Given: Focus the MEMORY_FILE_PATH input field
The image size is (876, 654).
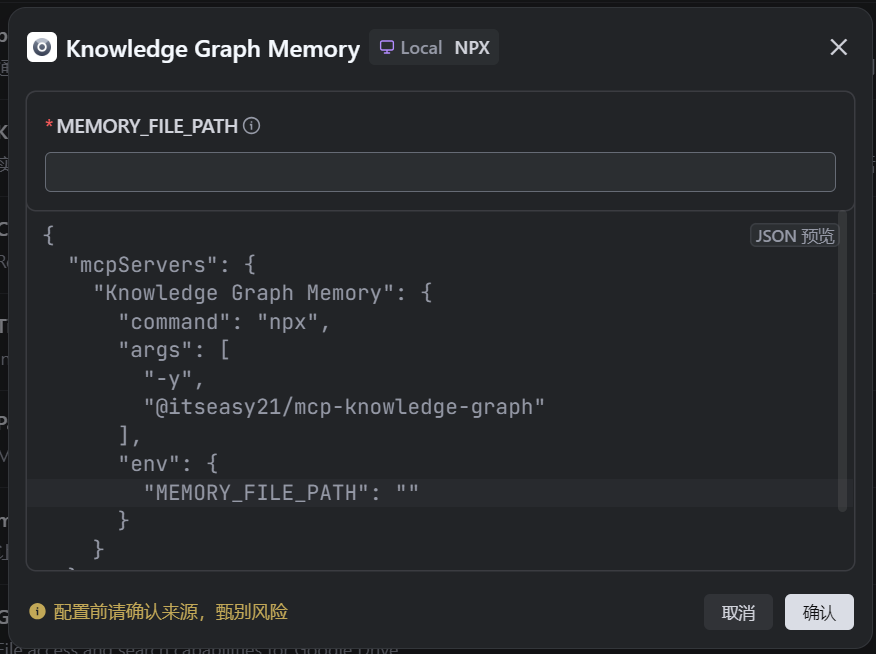Looking at the screenshot, I should [440, 172].
